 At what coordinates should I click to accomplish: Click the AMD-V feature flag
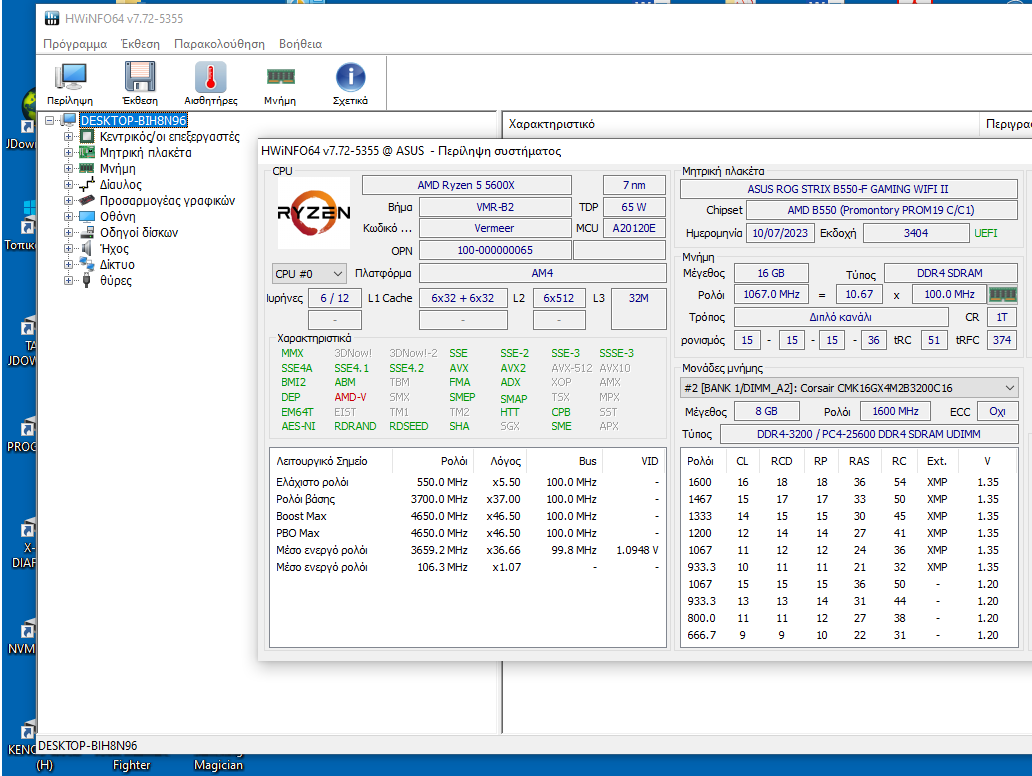[x=350, y=398]
